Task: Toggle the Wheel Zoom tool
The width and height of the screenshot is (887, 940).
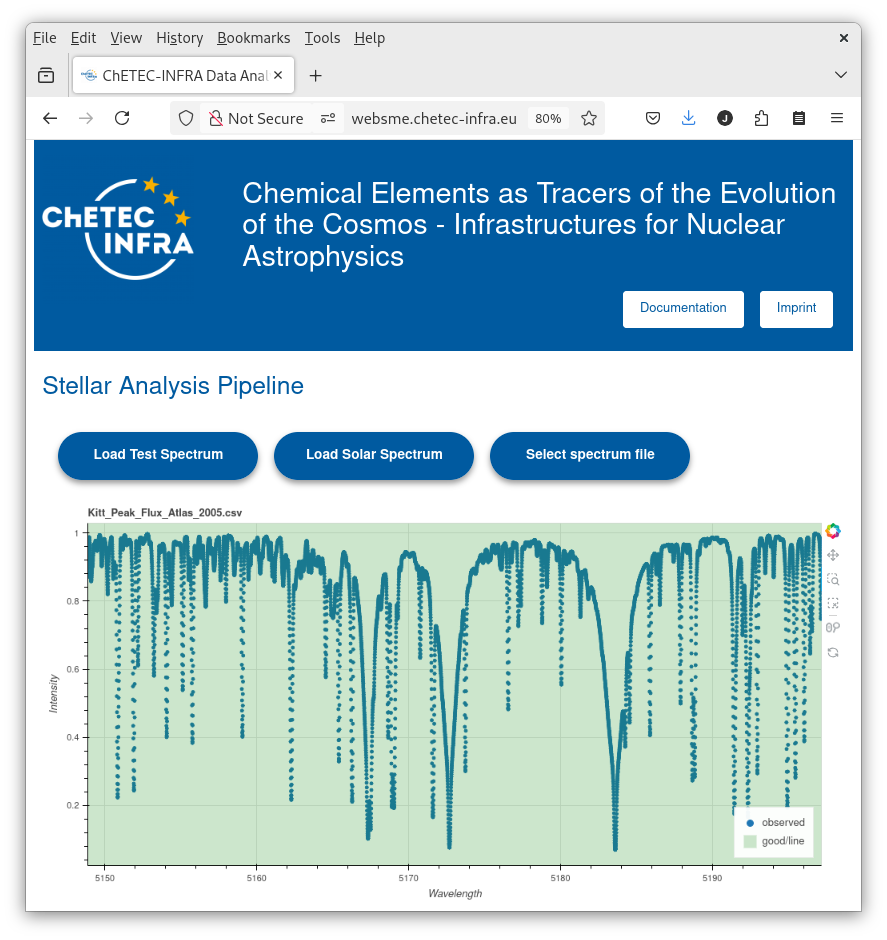Action: click(x=832, y=628)
